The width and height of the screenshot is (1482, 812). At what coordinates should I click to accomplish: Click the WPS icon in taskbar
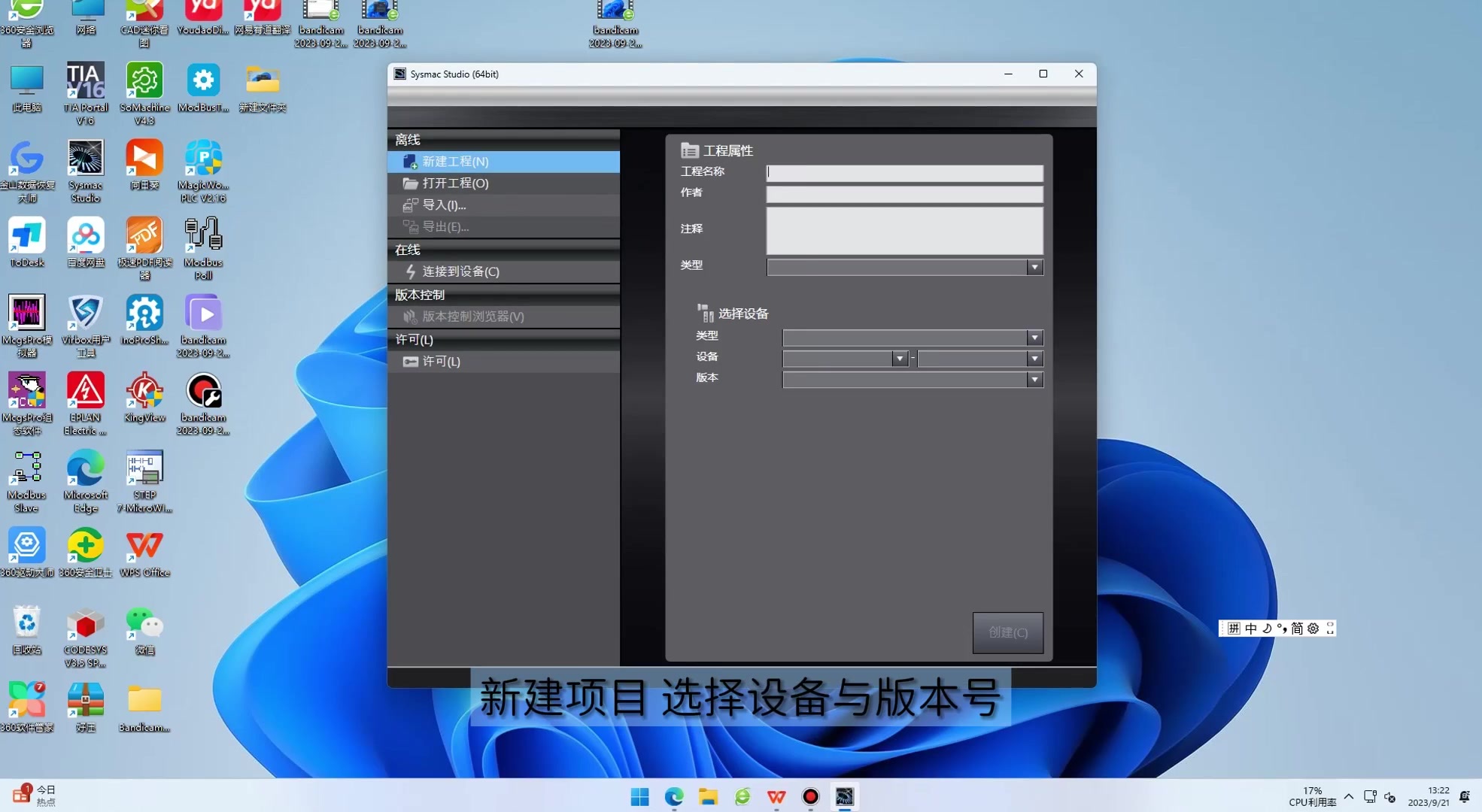tap(776, 796)
